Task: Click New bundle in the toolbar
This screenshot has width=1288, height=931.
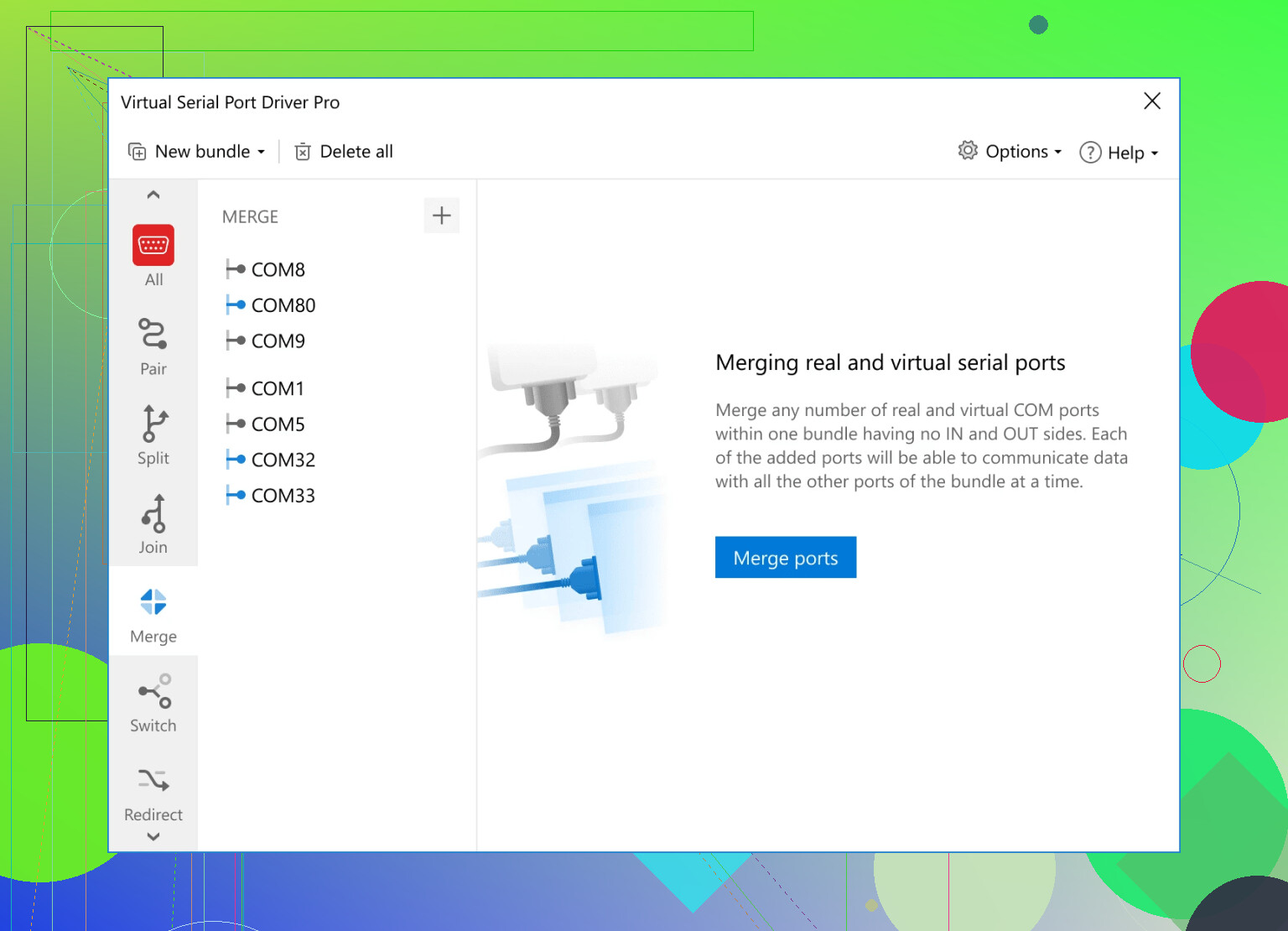Action: click(191, 152)
